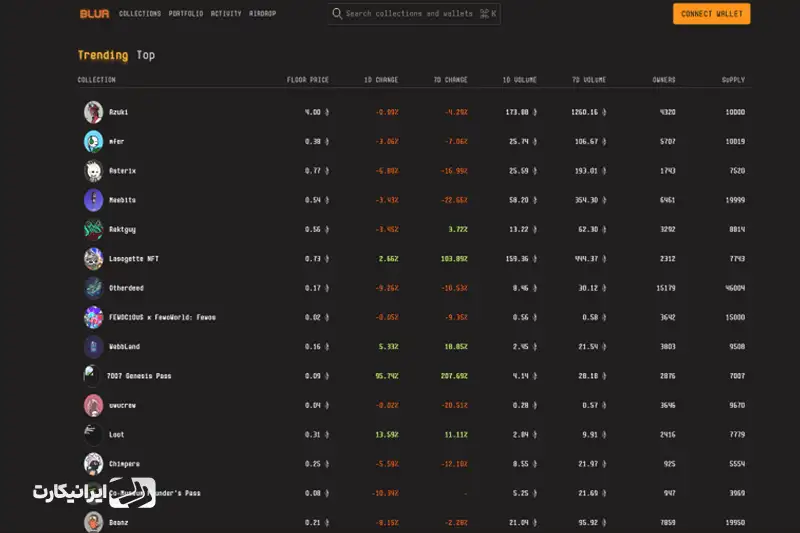This screenshot has width=800, height=533.
Task: Click Beanz's 21.04 1D volume
Action: (523, 522)
